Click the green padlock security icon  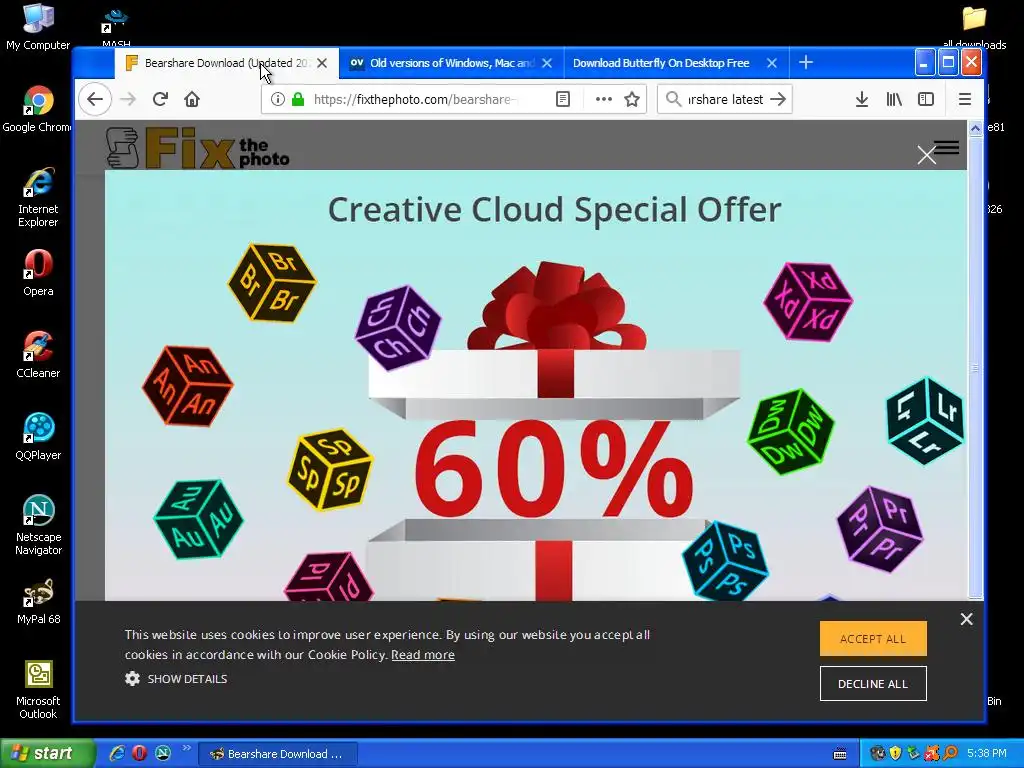coord(298,99)
